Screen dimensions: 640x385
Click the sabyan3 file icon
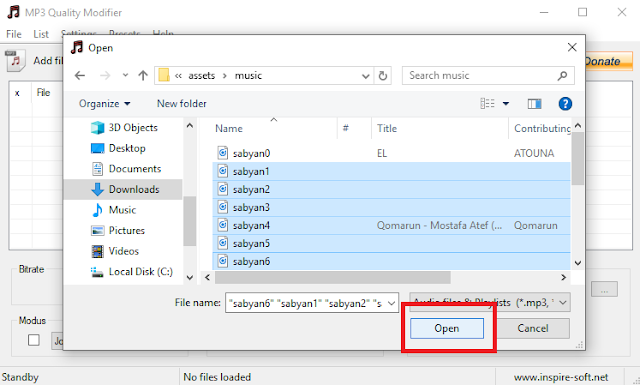222,207
